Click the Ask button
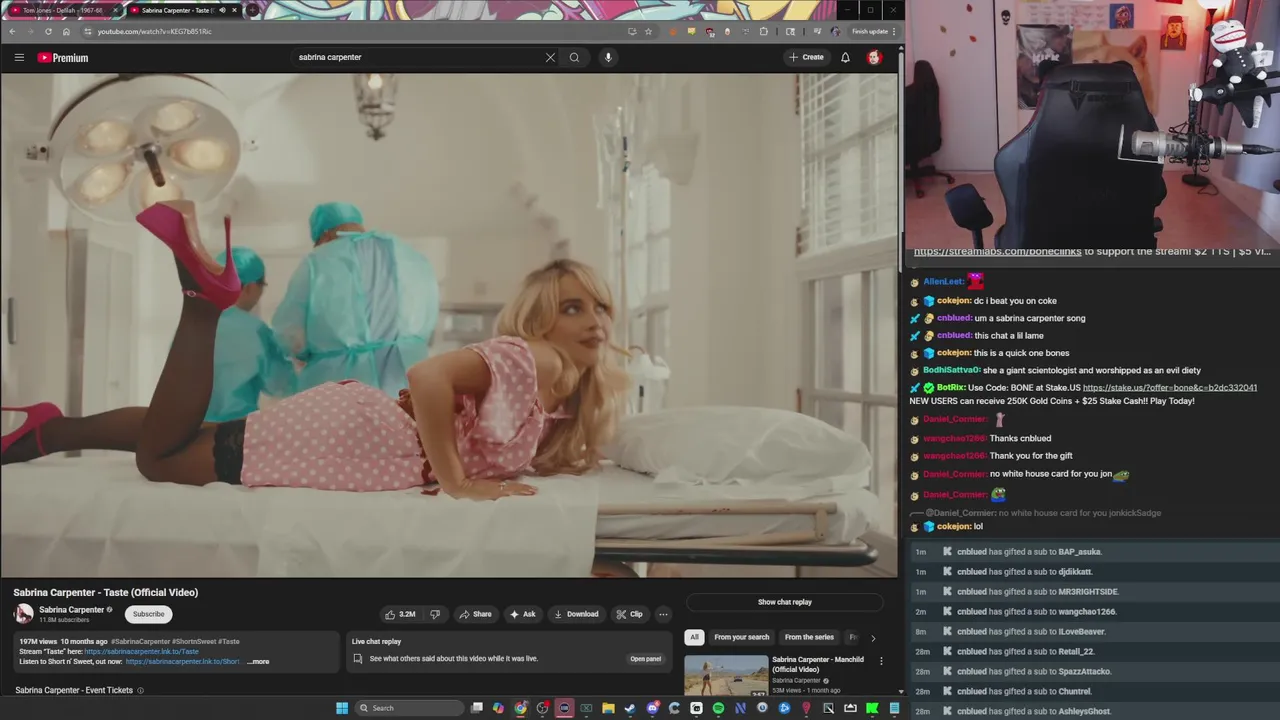The image size is (1280, 720). (522, 614)
